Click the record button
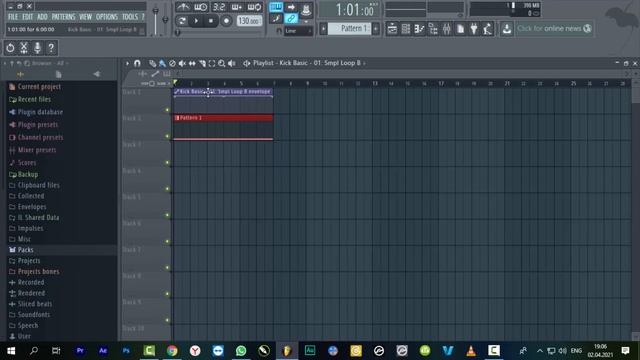The width and height of the screenshot is (640, 360). (x=226, y=20)
